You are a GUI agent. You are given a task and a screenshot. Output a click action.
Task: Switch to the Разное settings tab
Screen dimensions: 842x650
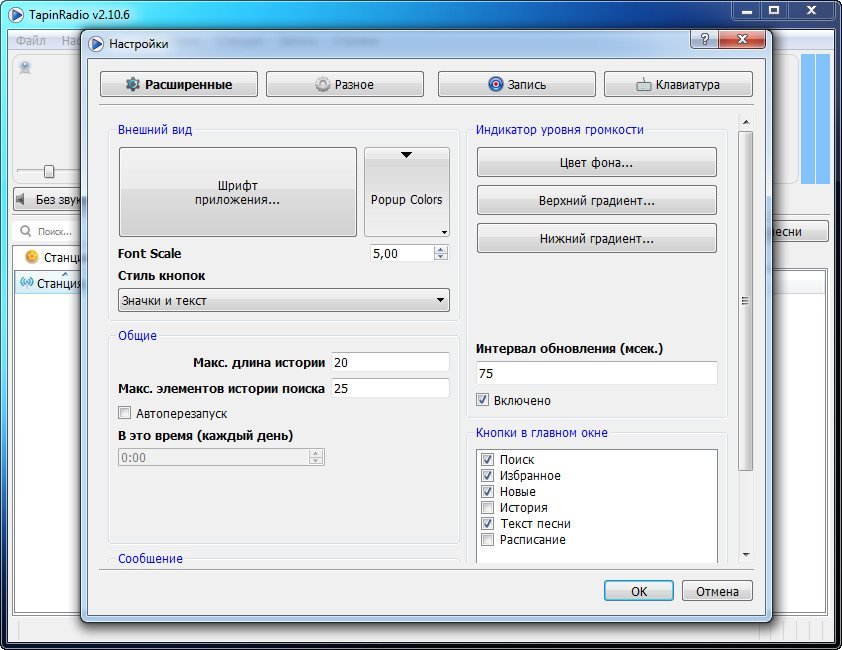pos(344,85)
